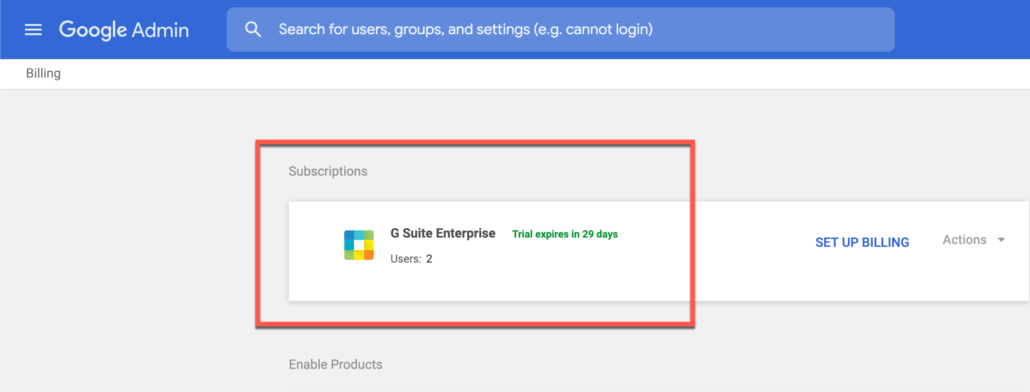Open the Google Admin home logo
Image resolution: width=1030 pixels, height=392 pixels.
[x=124, y=30]
